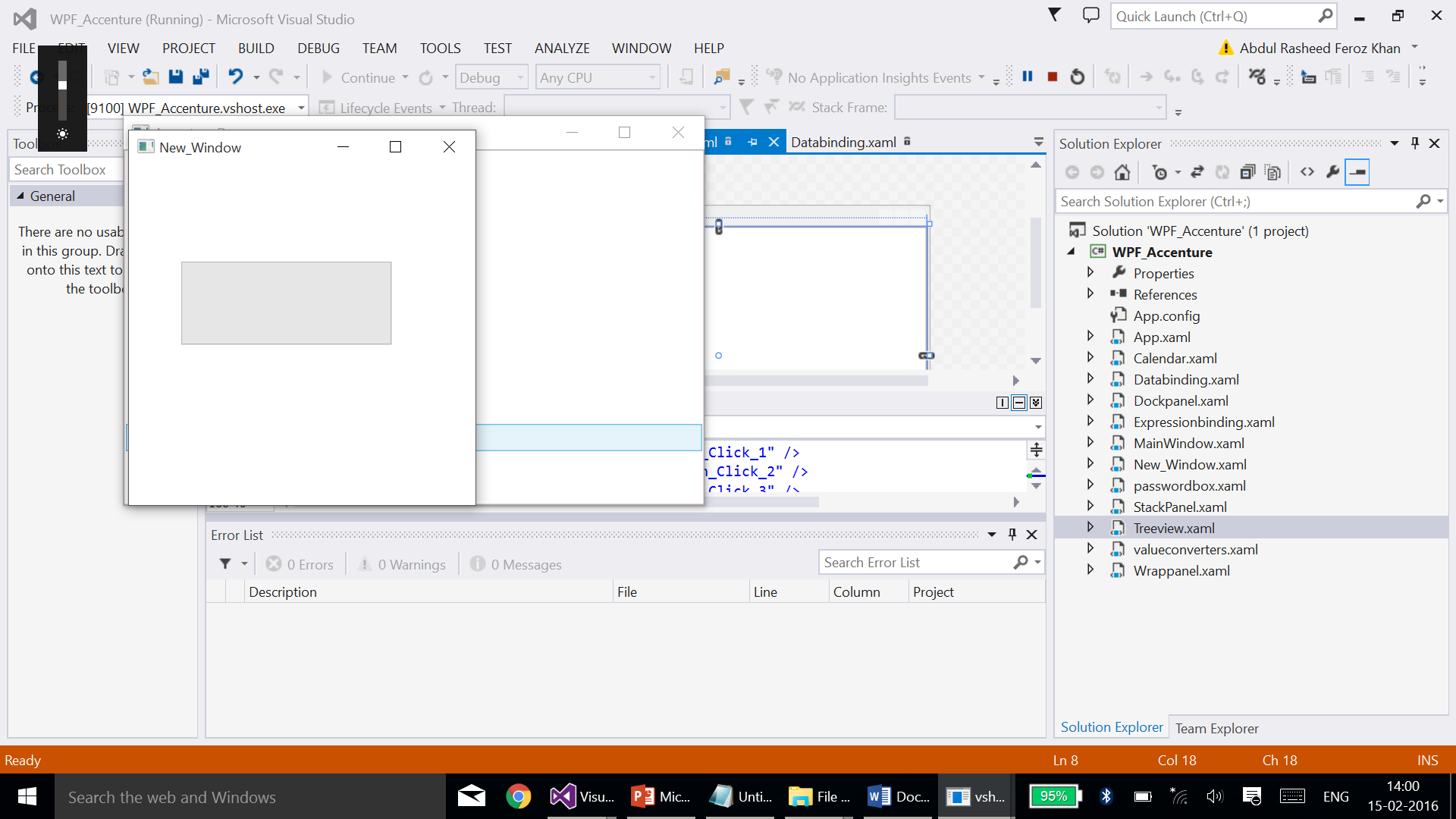This screenshot has width=1456, height=819.
Task: Open the ANALYZE menu
Action: coord(561,48)
